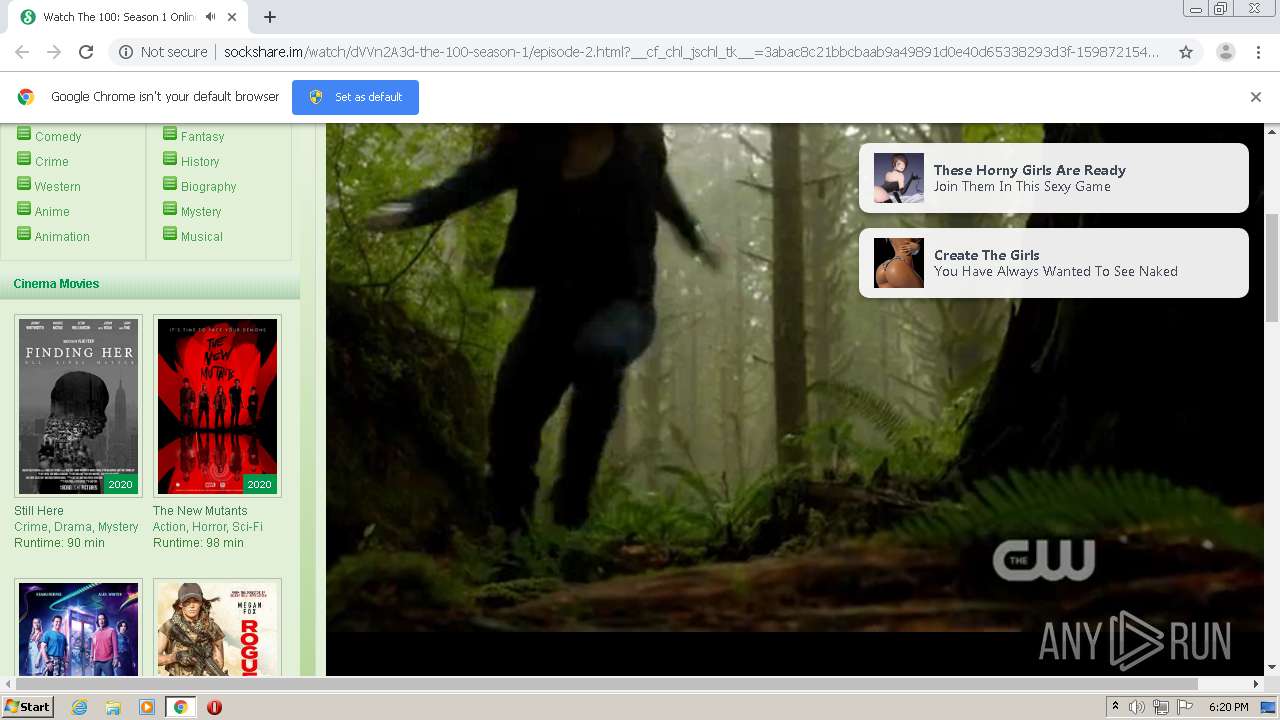Screen dimensions: 1280x720
Task: Click the scroll up arrow of the page
Action: tap(1272, 131)
